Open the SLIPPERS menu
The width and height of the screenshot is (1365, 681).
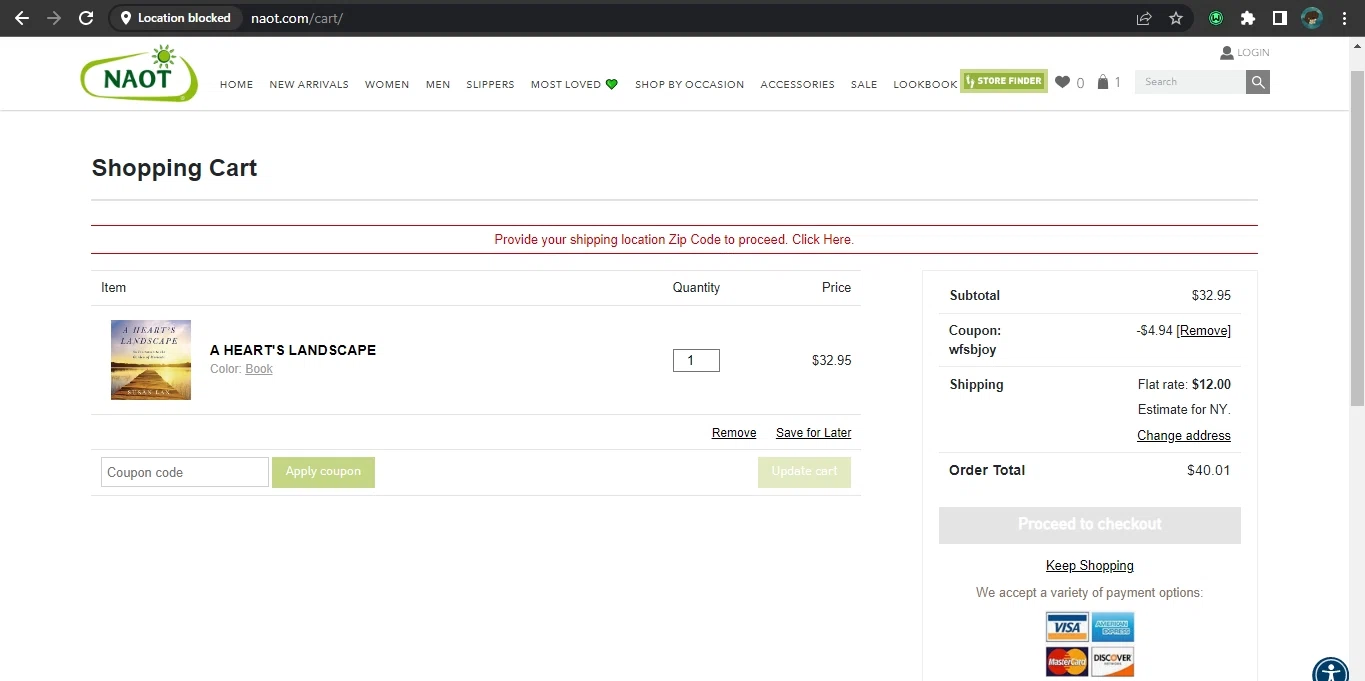click(490, 85)
